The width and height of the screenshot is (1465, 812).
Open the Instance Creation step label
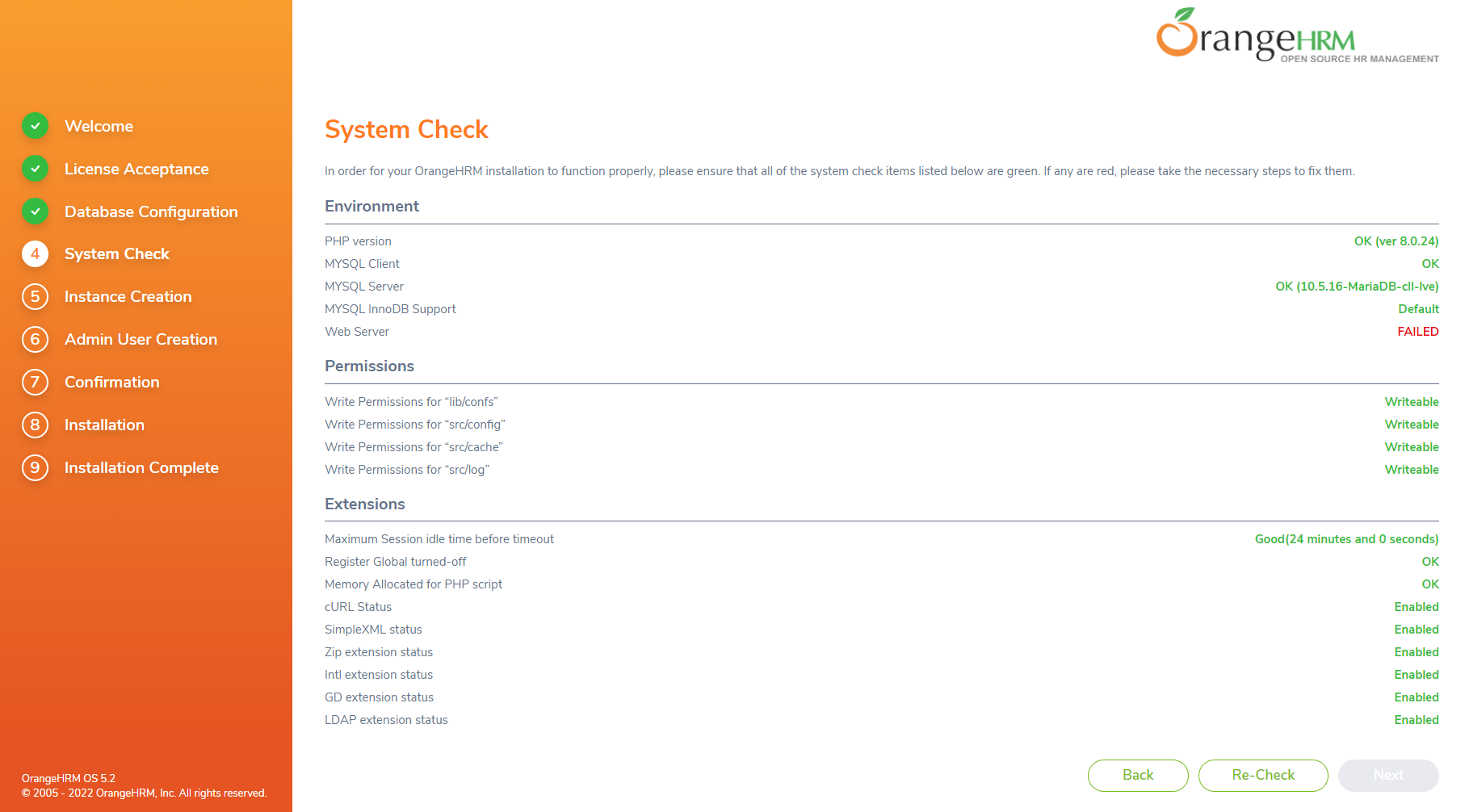128,296
